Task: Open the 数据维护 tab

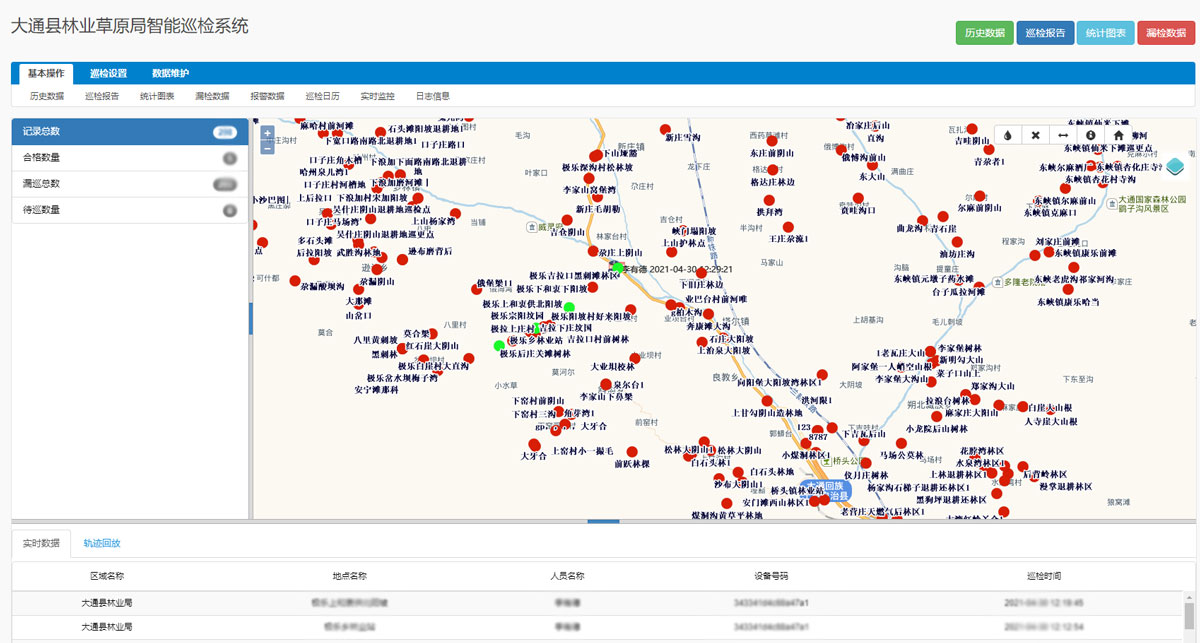Action: [x=170, y=73]
